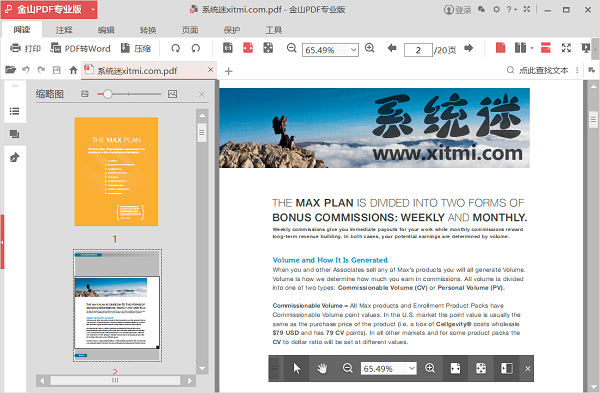The image size is (600, 393).
Task: Activate hand pan tool in floating bar
Action: 322,369
